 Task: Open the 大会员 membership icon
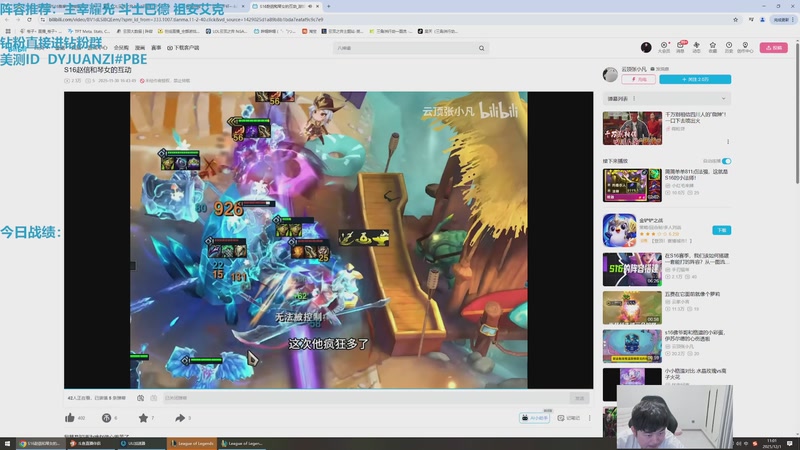[x=664, y=47]
